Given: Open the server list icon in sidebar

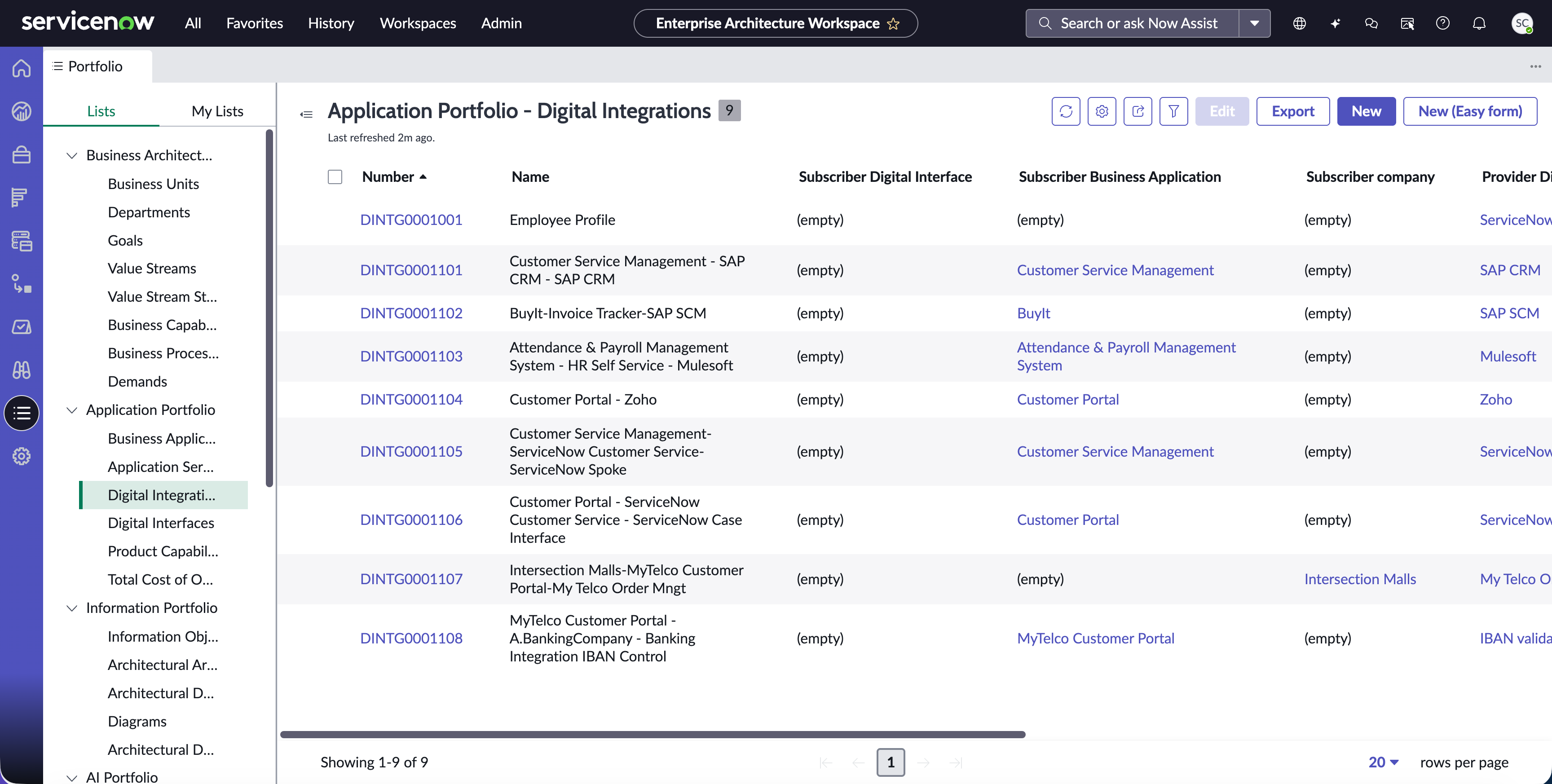Looking at the screenshot, I should coord(22,241).
